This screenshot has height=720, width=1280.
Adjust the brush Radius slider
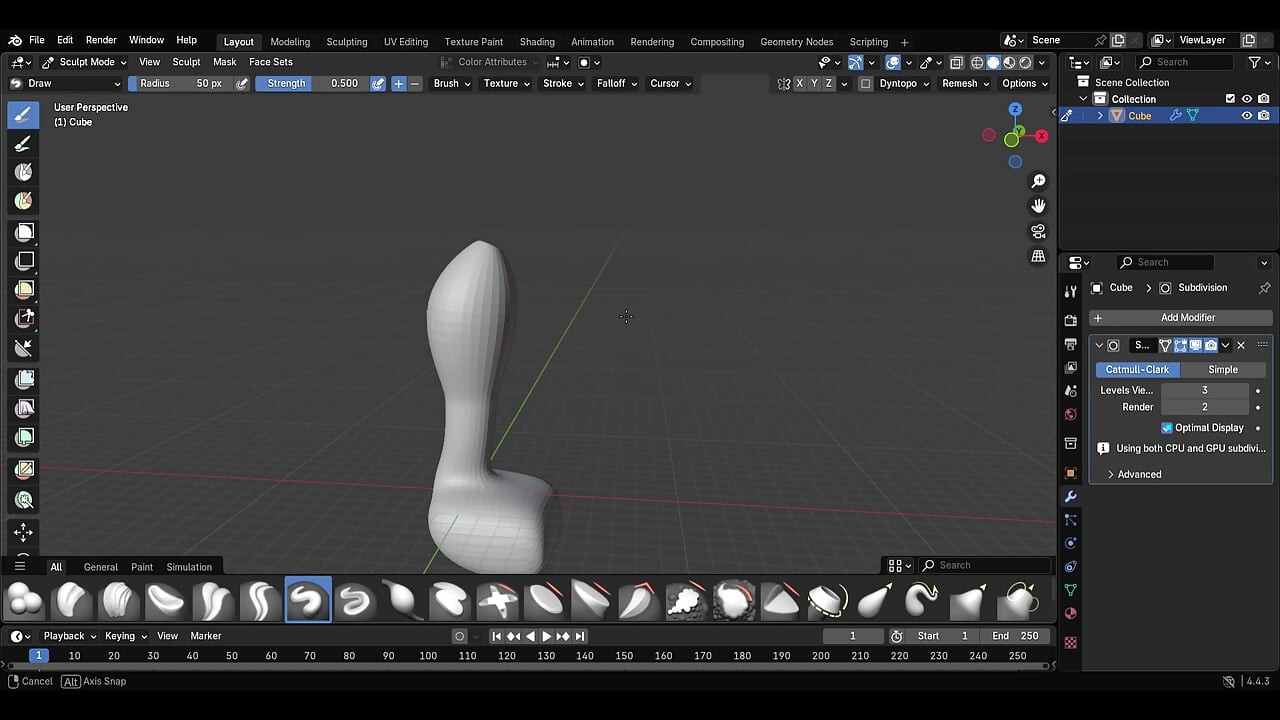(181, 84)
